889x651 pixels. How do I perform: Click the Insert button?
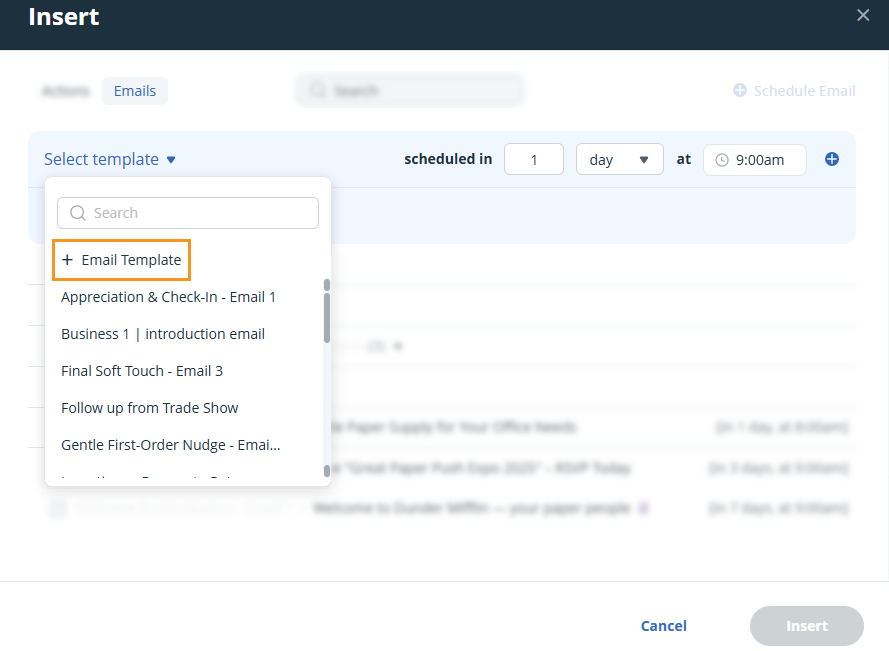point(806,625)
